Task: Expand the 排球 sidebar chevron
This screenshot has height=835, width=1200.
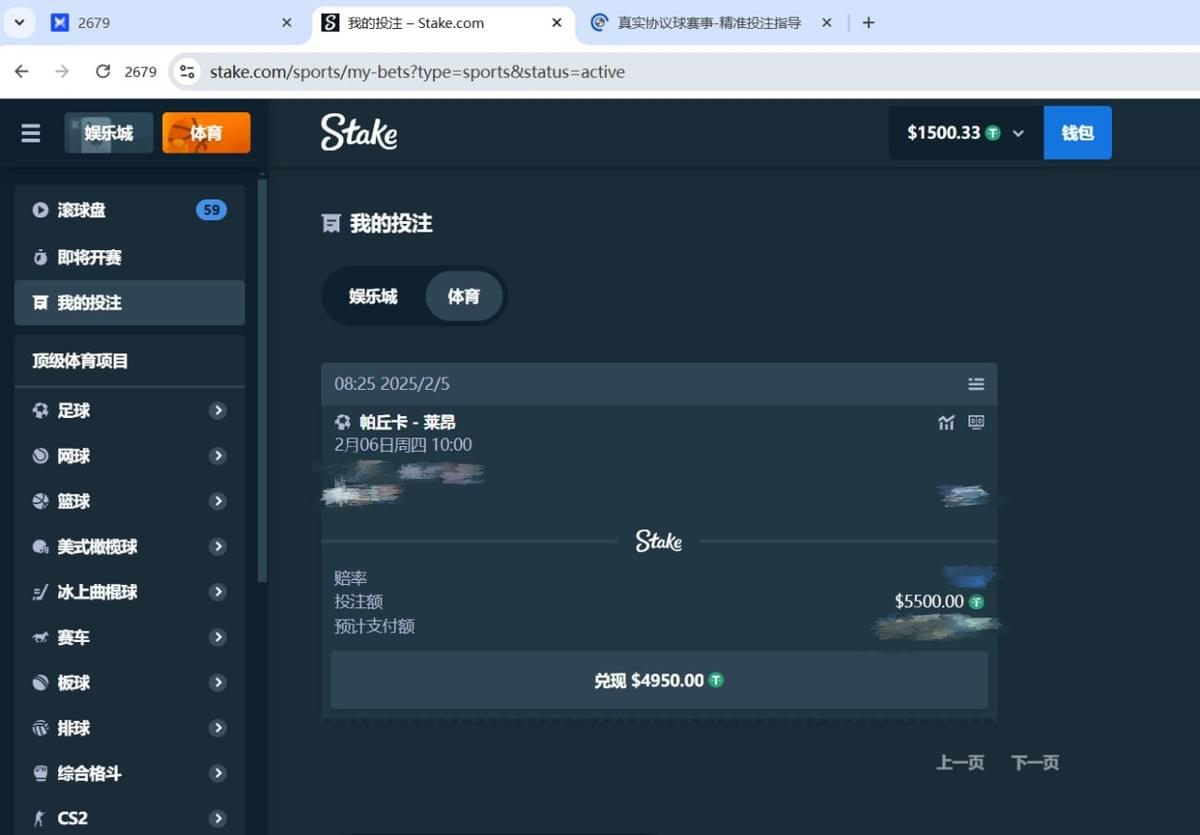Action: [x=218, y=728]
